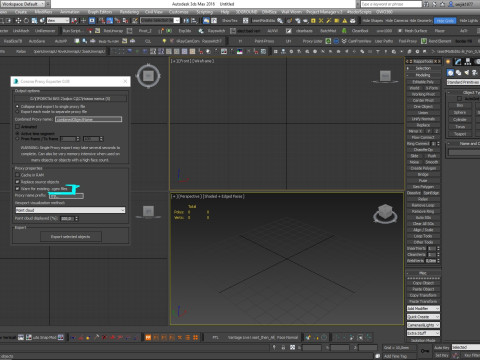Screen dimensions: 480x360
Task: Click the output path button in Output options
Action: tap(70, 99)
